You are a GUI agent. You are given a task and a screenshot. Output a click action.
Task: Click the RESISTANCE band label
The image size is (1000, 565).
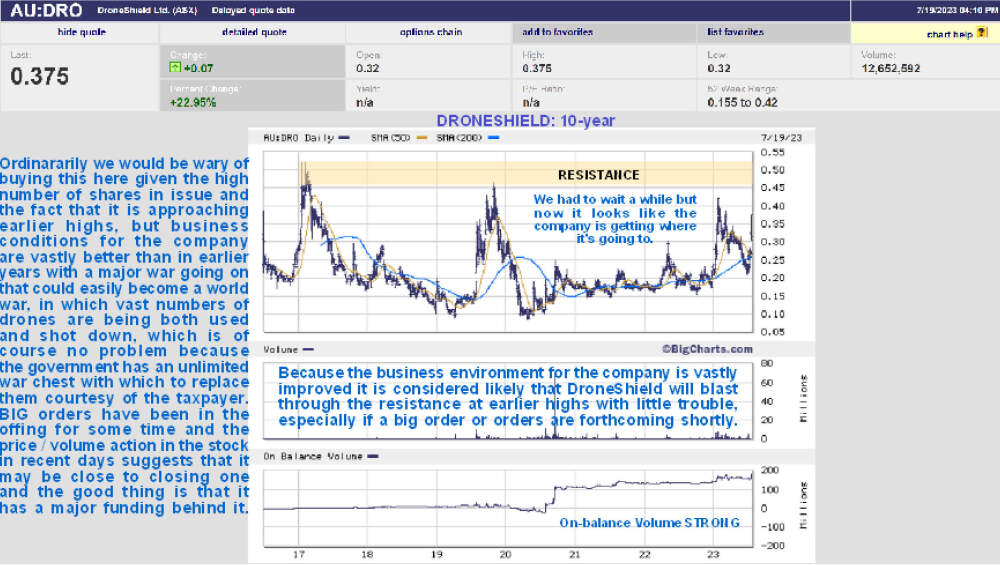[x=598, y=175]
